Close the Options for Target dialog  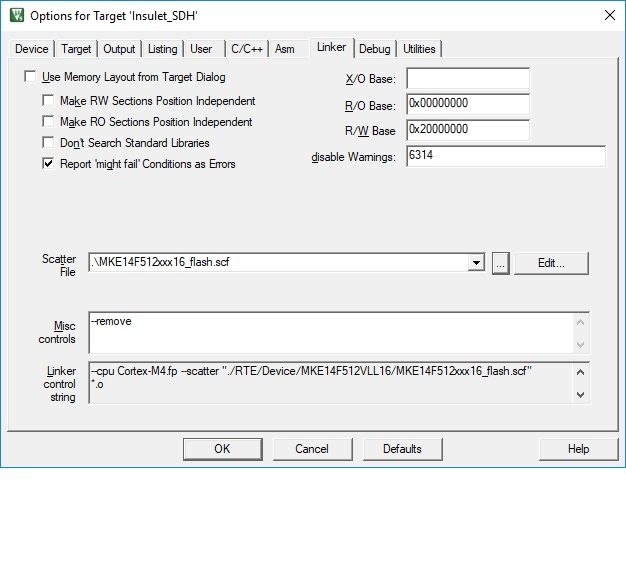tap(610, 16)
